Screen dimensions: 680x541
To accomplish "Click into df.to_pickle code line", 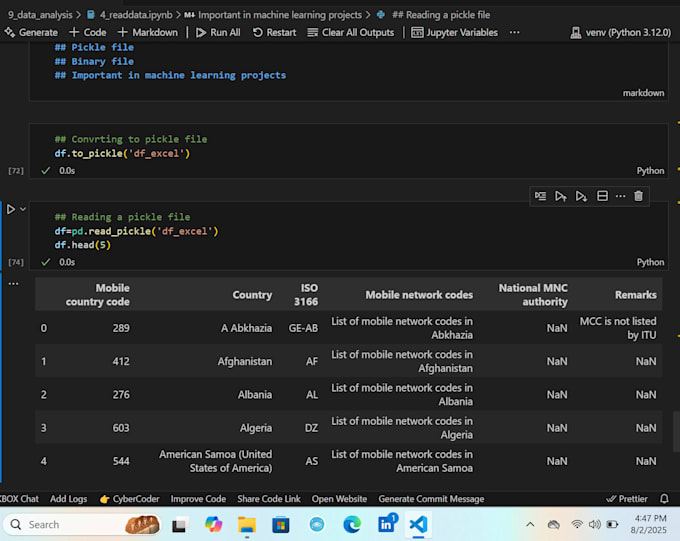I will coord(122,154).
